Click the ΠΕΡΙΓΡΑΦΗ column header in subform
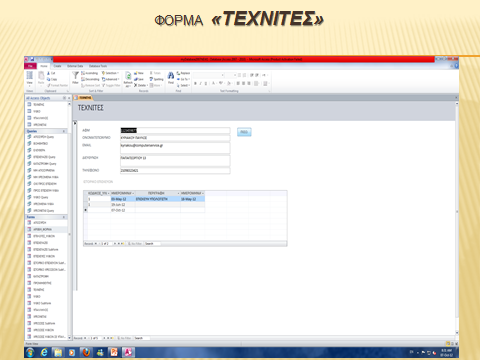The width and height of the screenshot is (480, 360). tap(158, 193)
